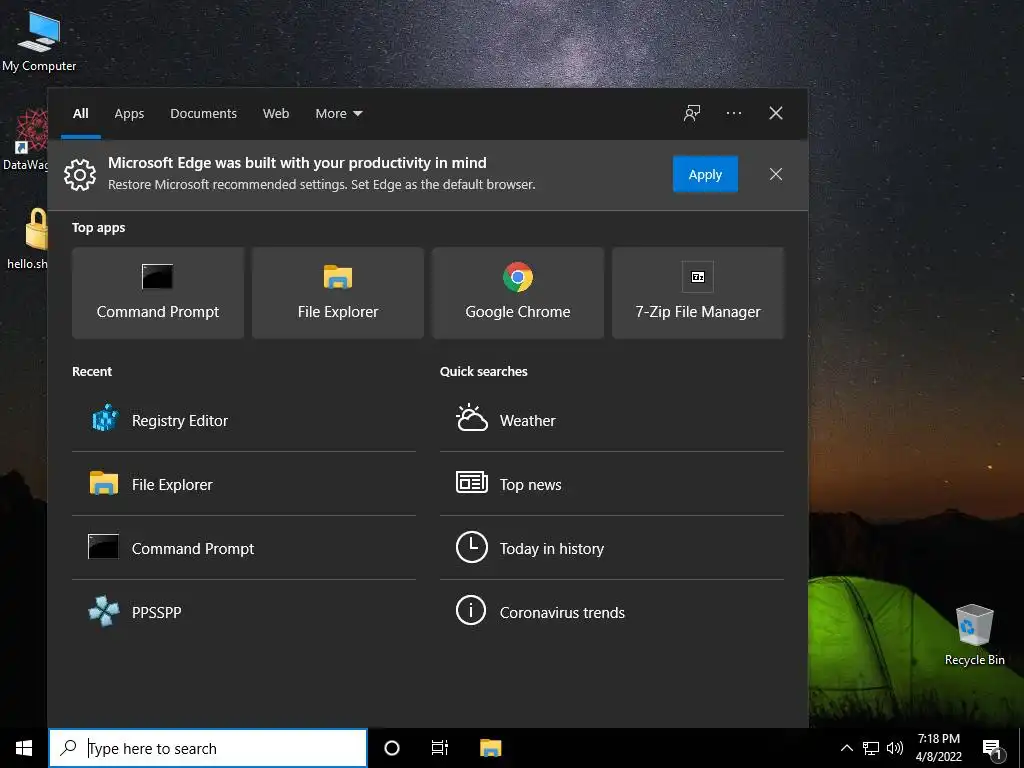Select the My Computer desktop icon
This screenshot has width=1024, height=768.
(x=39, y=41)
